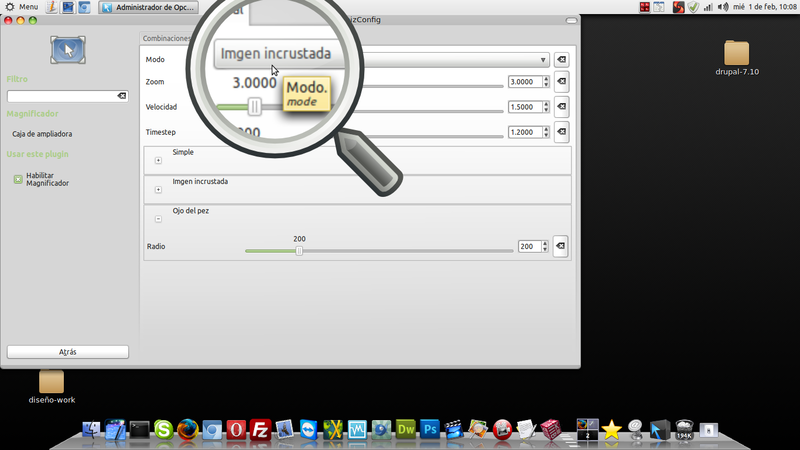The height and width of the screenshot is (450, 800).
Task: Collapse the Ojo del pez section
Action: point(158,218)
